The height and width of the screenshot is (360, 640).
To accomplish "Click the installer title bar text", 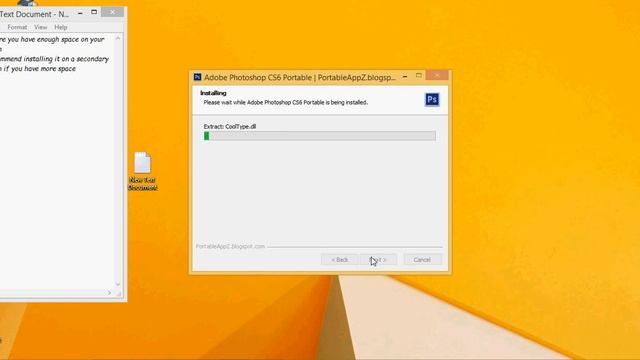I will 300,77.
